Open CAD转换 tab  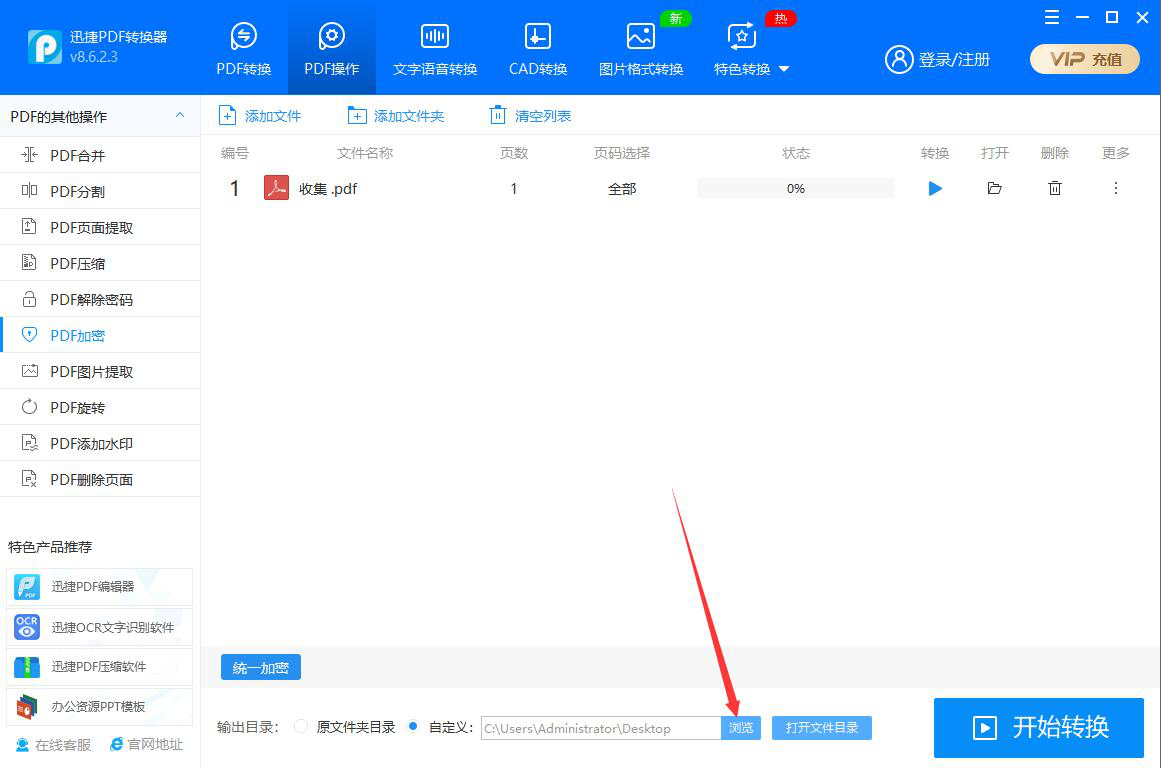538,49
